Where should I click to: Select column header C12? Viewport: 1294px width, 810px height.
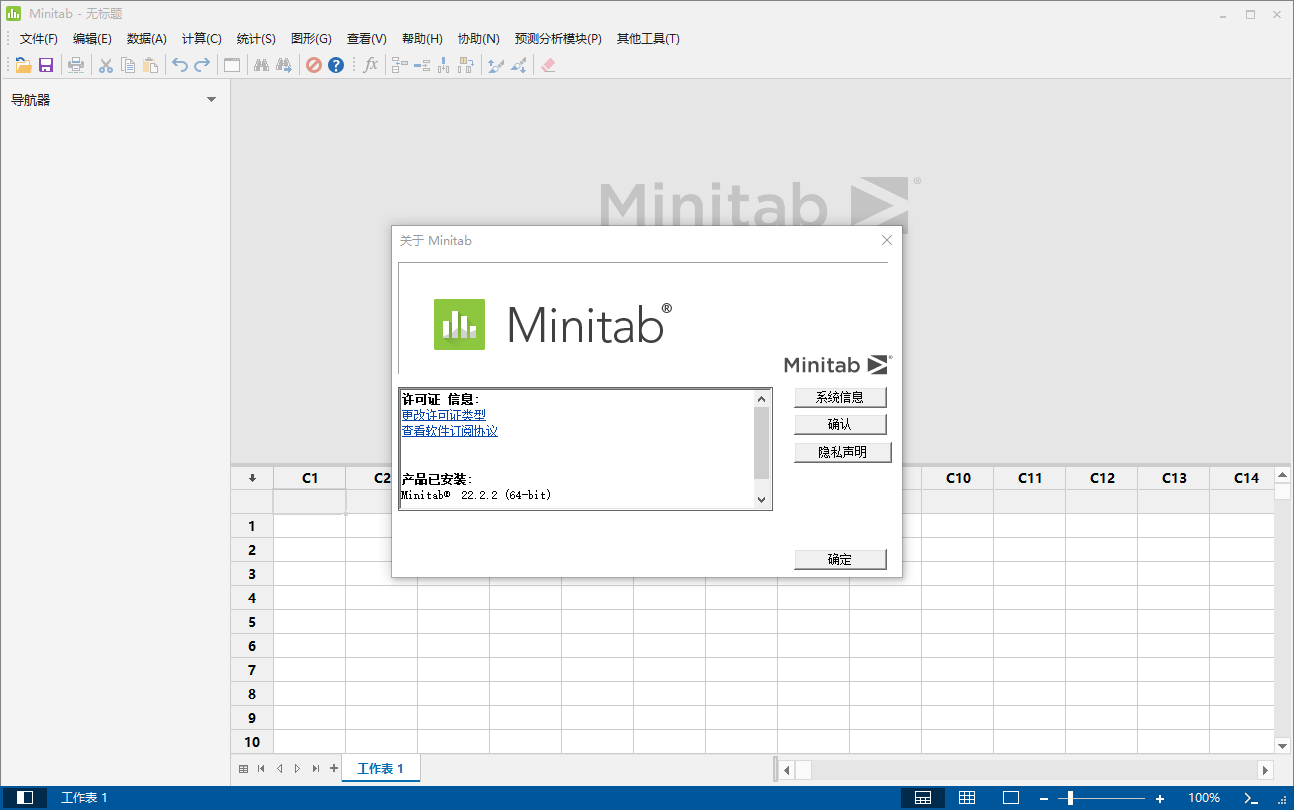click(1102, 478)
